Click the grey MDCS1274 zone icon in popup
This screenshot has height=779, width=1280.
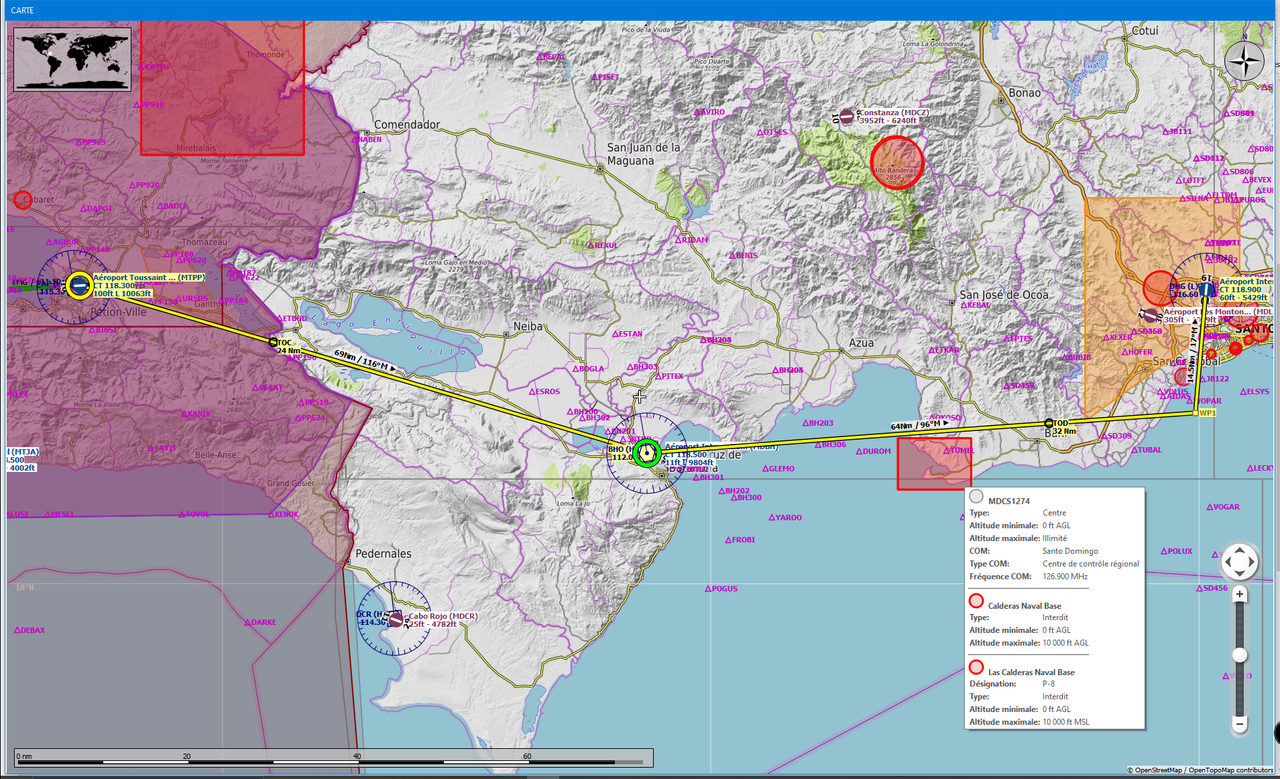[976, 497]
